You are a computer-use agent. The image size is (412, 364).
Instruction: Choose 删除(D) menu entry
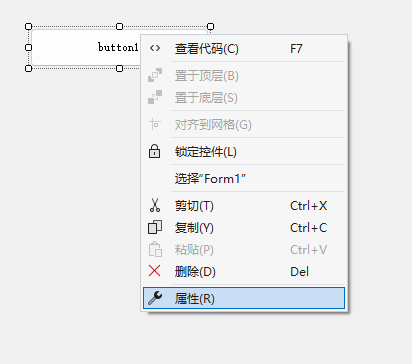click(x=244, y=272)
